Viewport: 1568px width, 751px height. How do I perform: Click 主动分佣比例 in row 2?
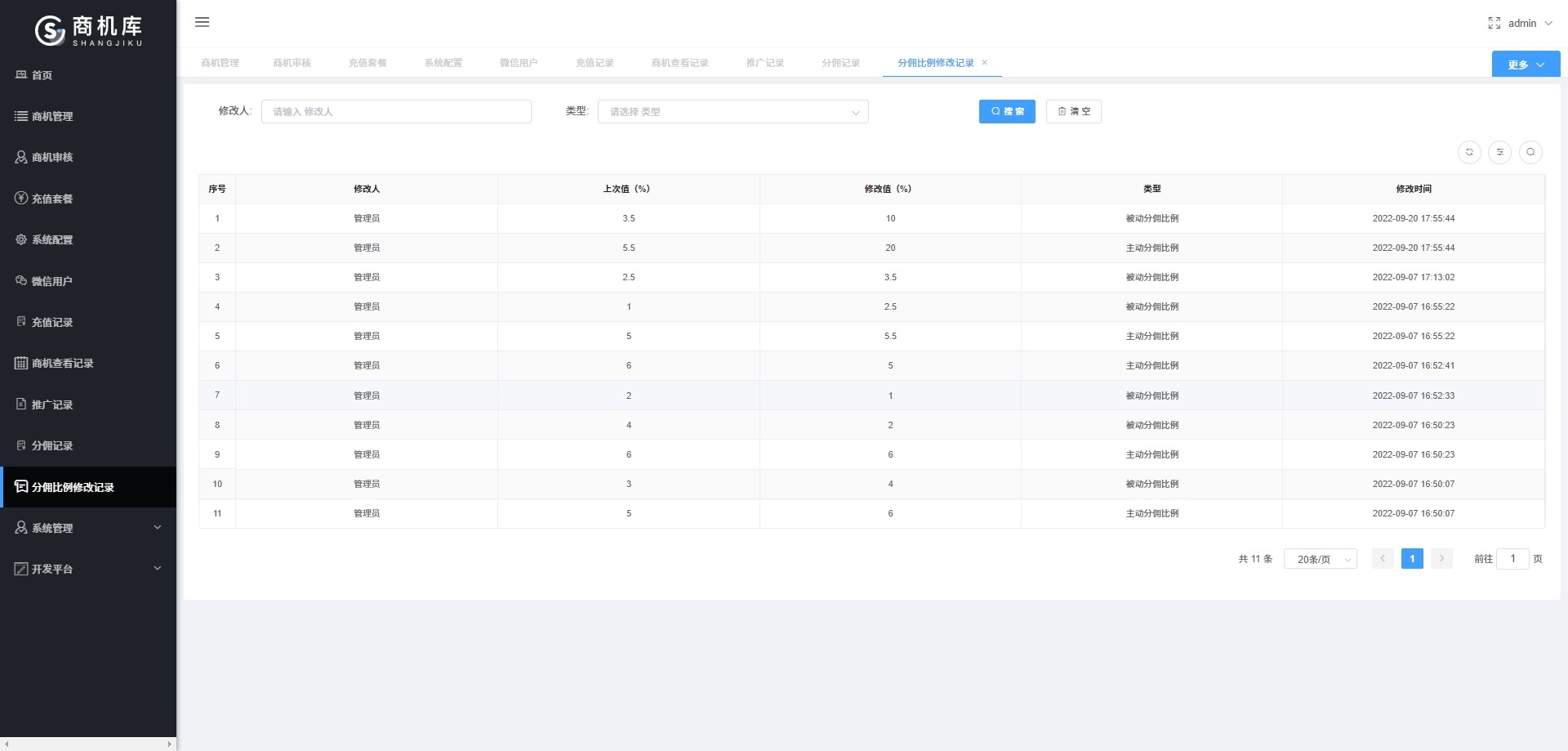pos(1152,248)
